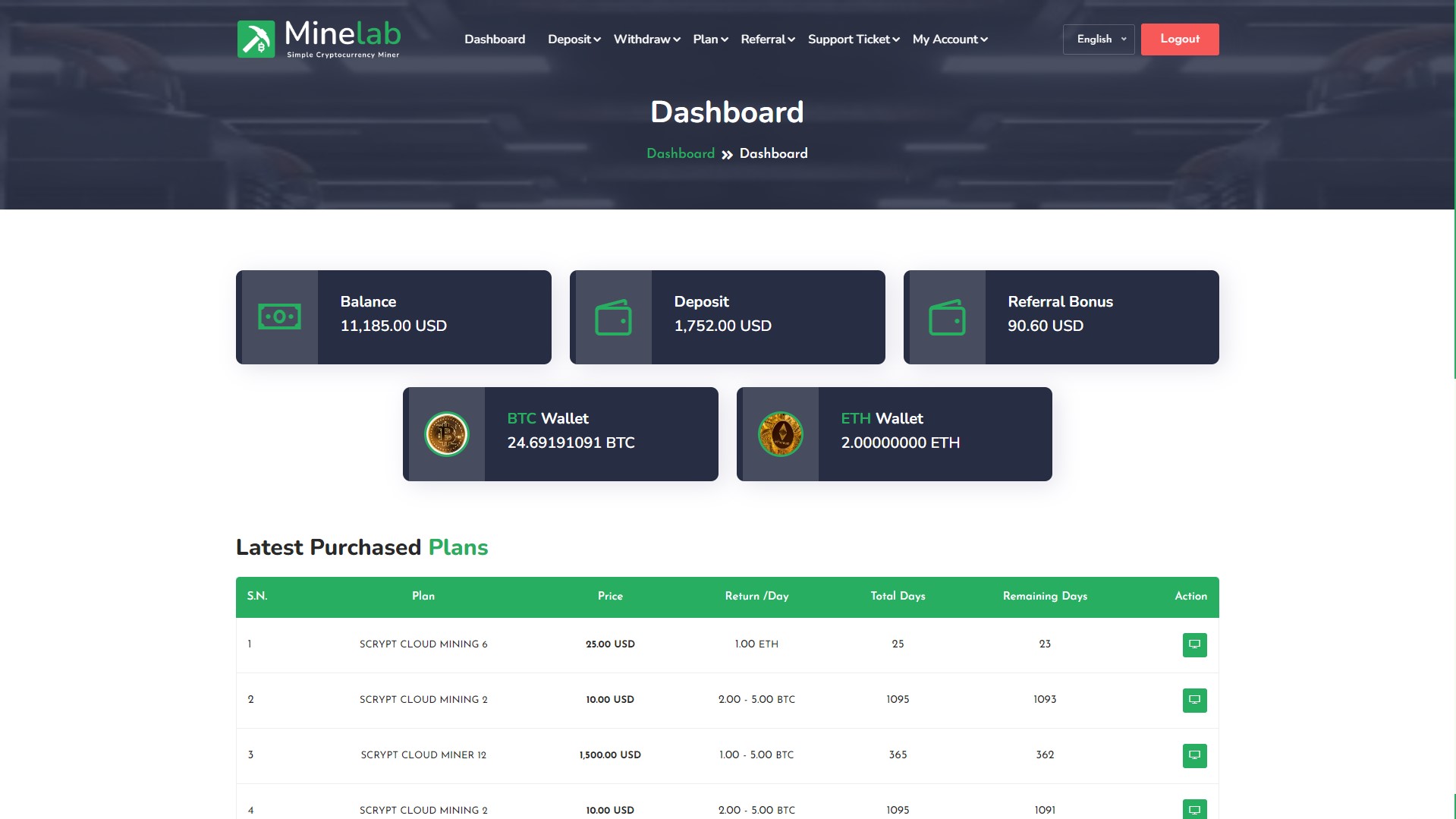Open the action monitor icon for row 2
The image size is (1456, 819).
coord(1194,701)
